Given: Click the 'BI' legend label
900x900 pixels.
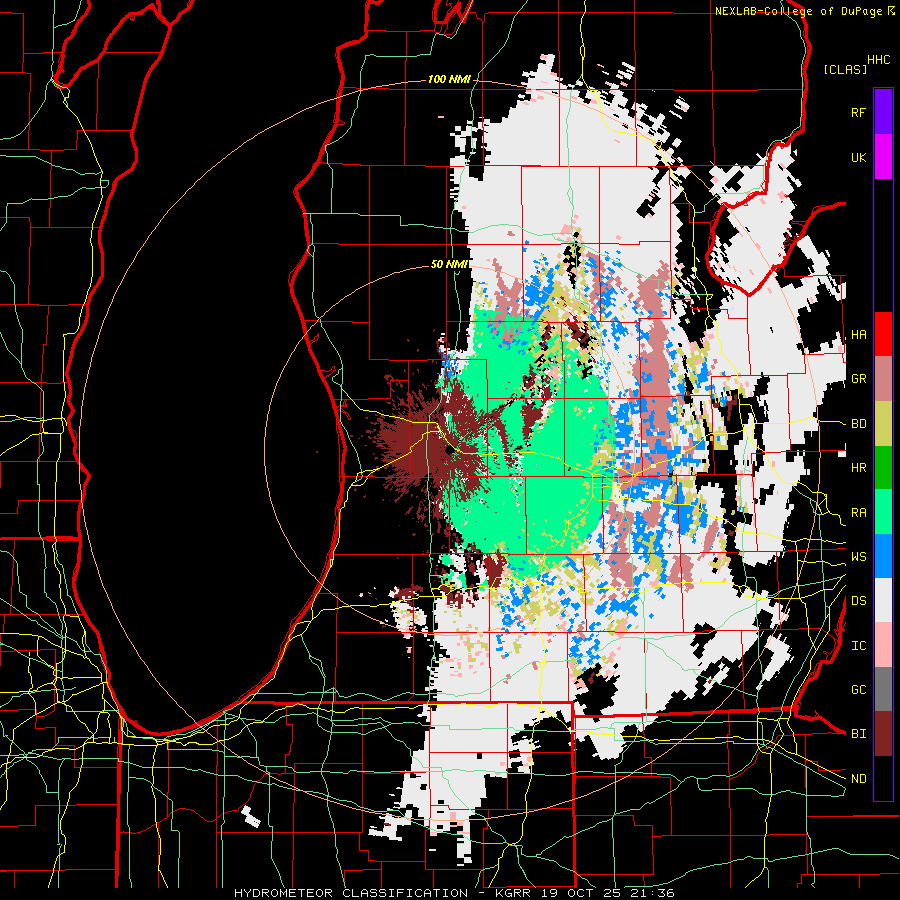Looking at the screenshot, I should [x=858, y=734].
